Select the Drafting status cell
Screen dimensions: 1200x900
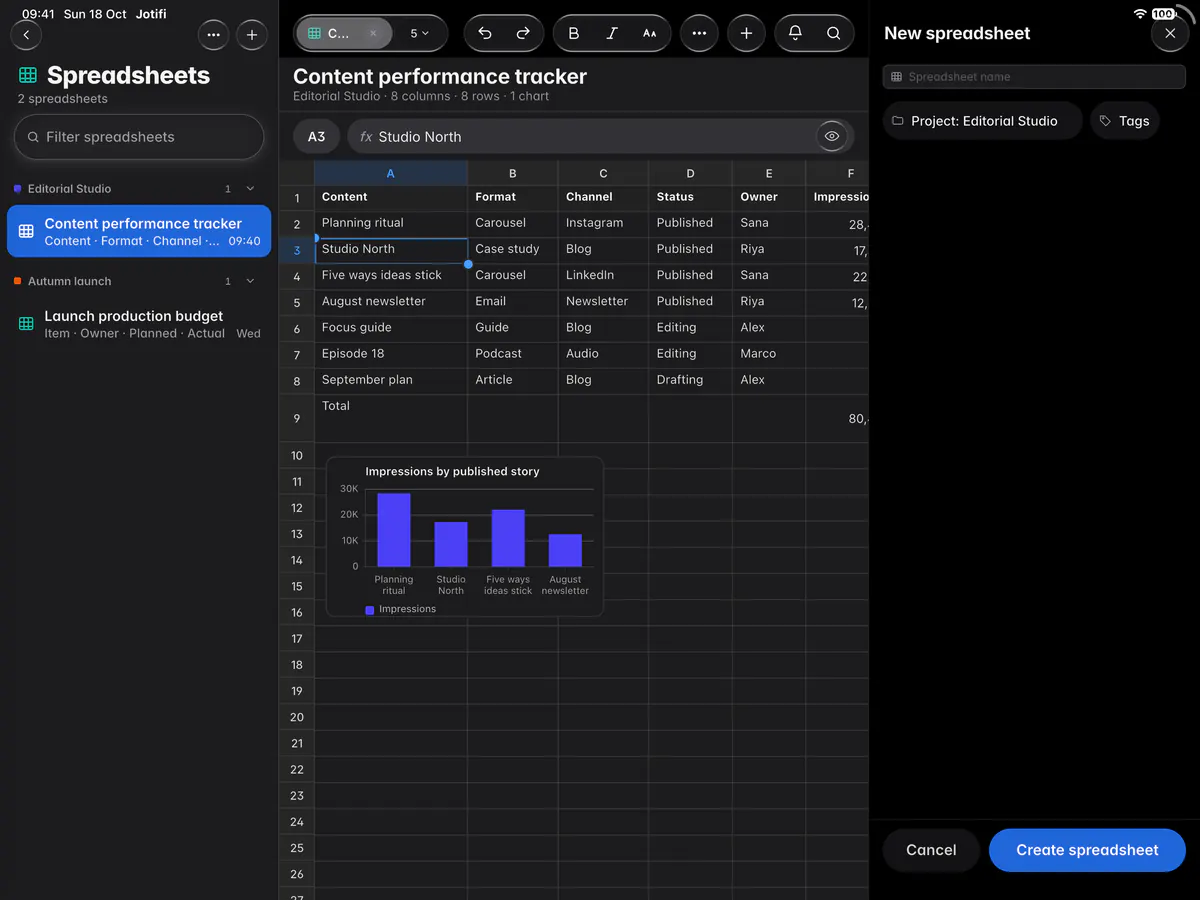[x=691, y=380]
